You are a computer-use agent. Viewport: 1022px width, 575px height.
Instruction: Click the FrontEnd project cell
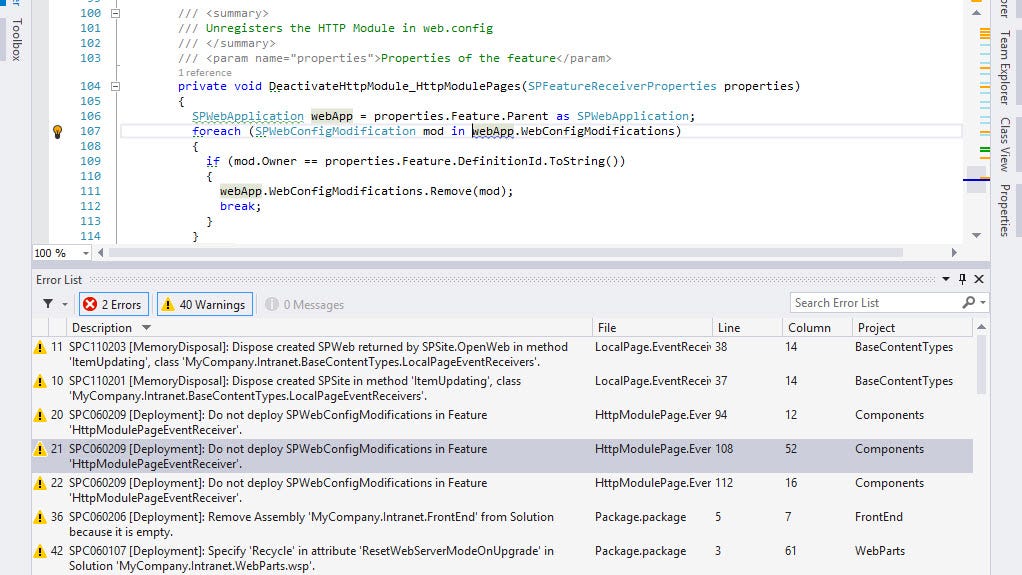[x=879, y=517]
